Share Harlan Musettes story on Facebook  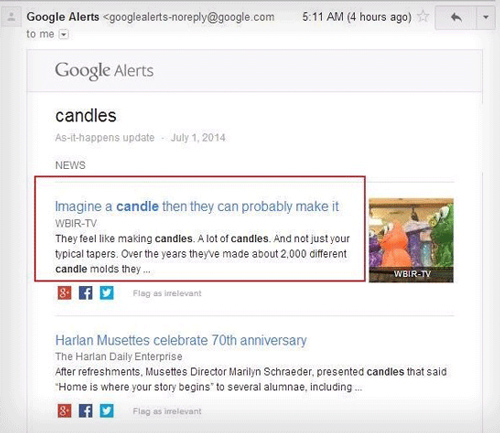tap(86, 411)
